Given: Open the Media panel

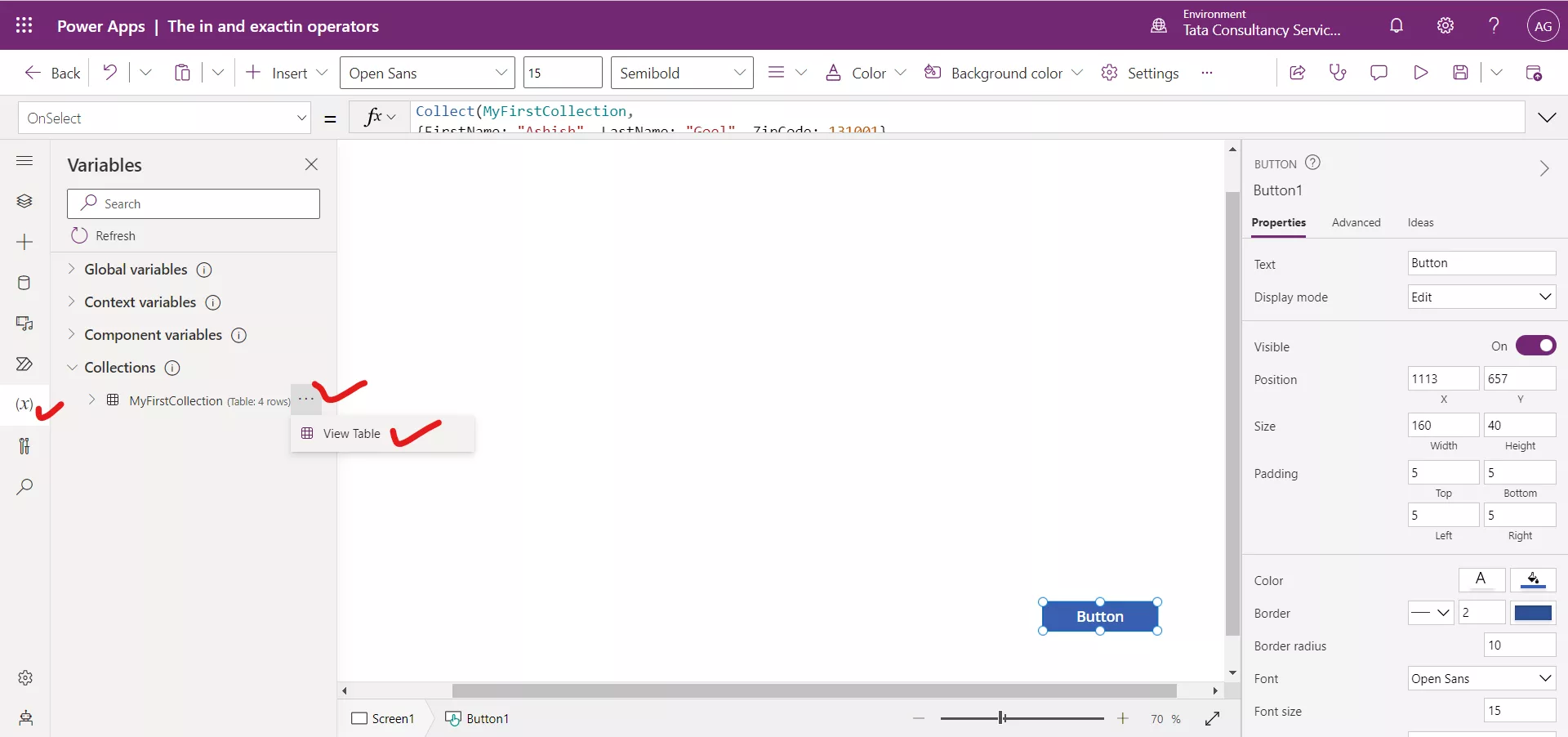Looking at the screenshot, I should click(x=24, y=324).
